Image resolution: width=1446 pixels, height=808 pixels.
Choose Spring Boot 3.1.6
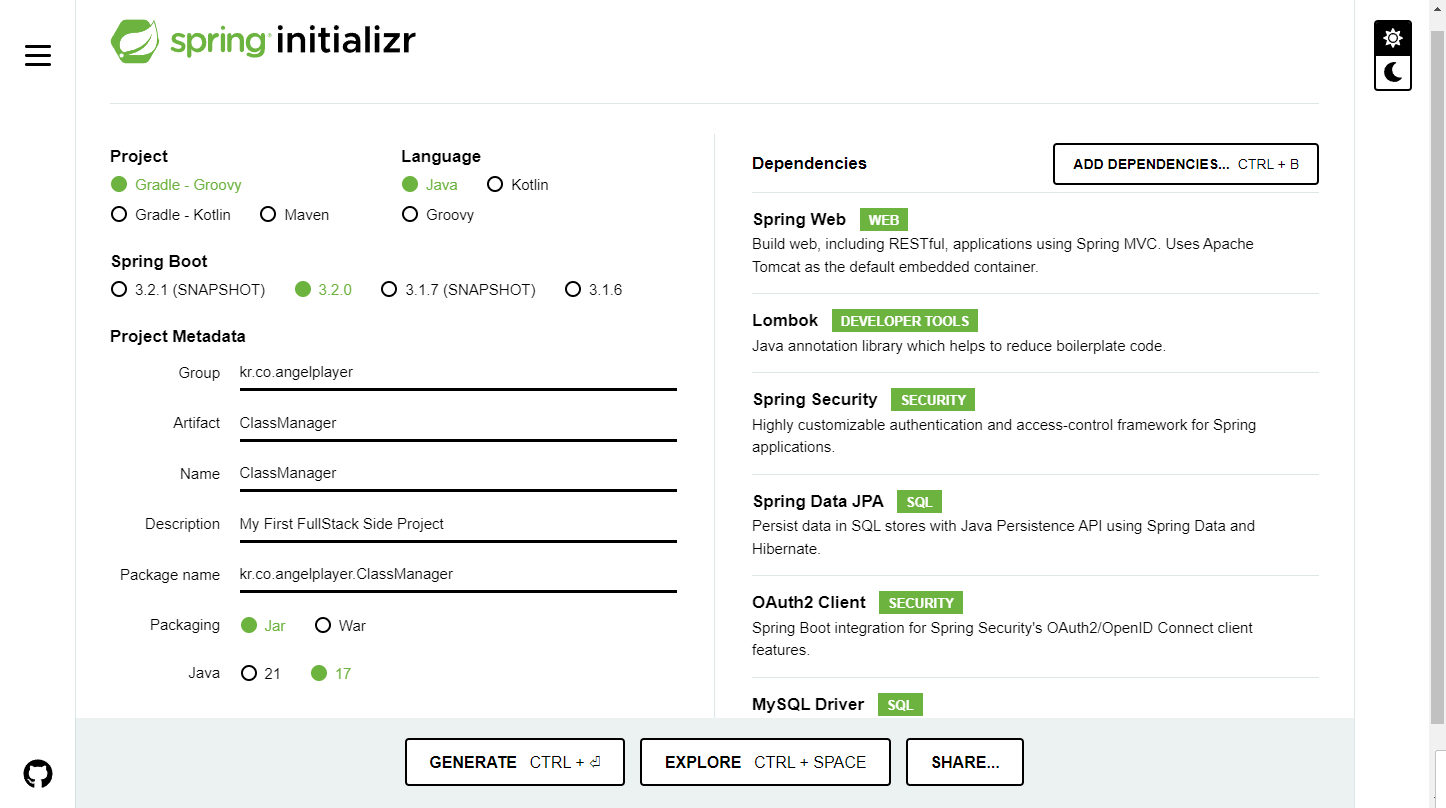594,290
